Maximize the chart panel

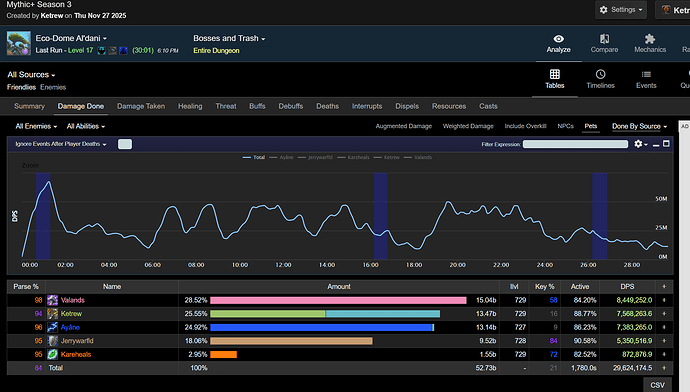click(666, 144)
